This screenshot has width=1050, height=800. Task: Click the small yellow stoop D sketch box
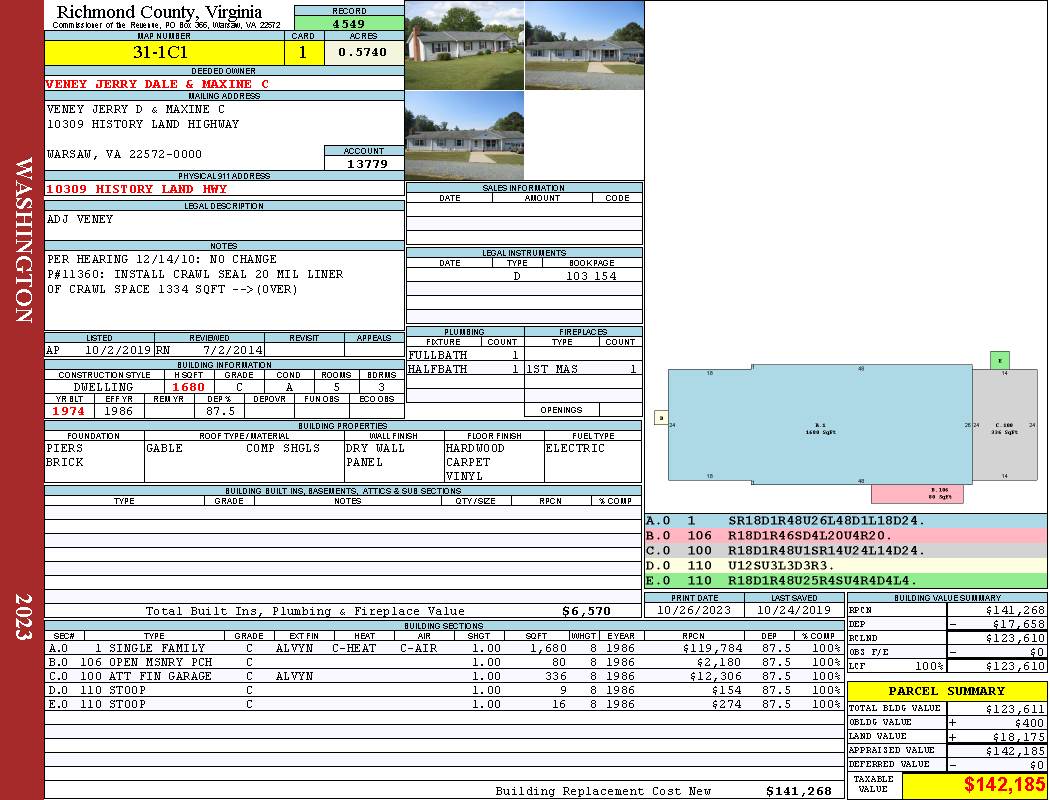click(x=660, y=418)
